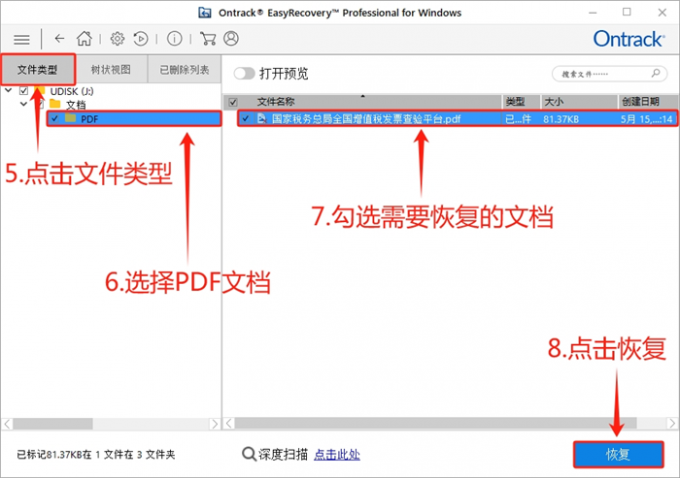Click the PDF file icon in list
Viewport: 680px width, 478px height.
tap(262, 118)
